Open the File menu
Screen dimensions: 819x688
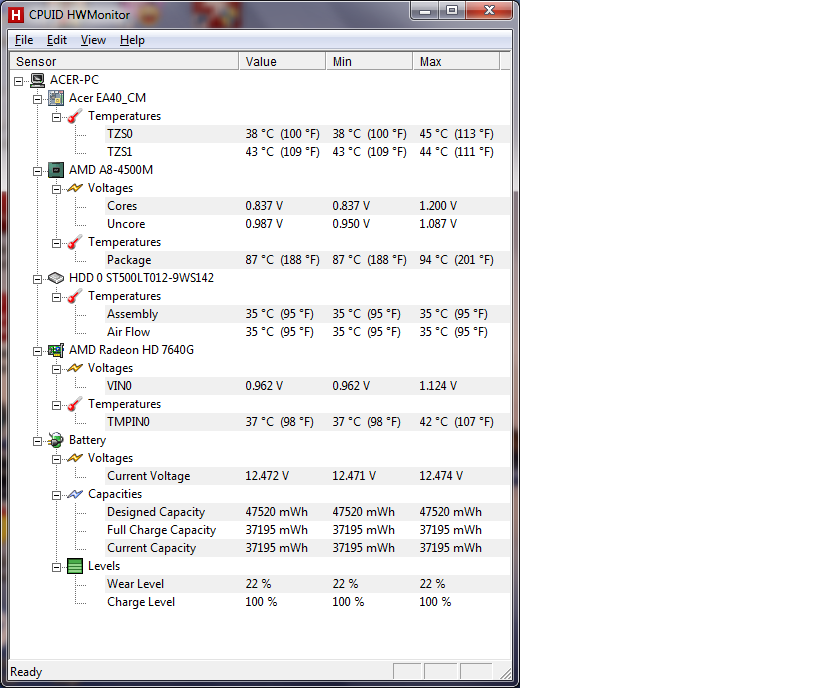pos(24,40)
